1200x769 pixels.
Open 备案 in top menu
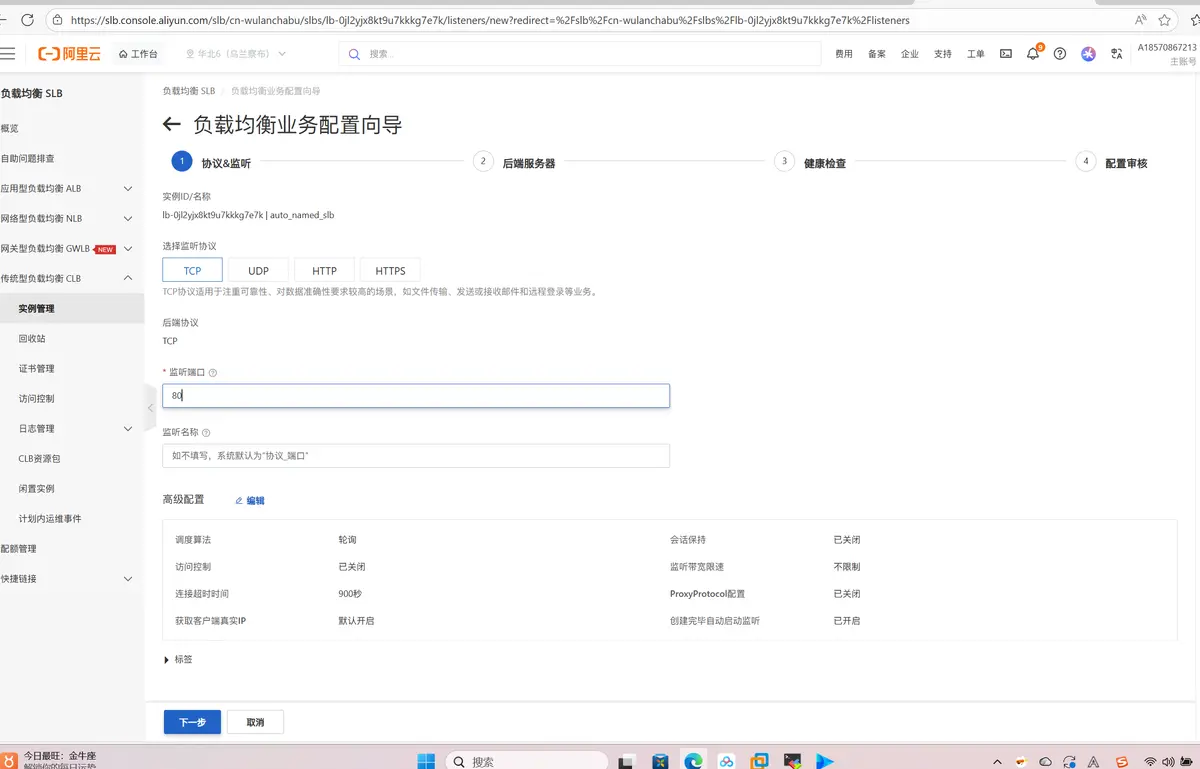(x=877, y=54)
